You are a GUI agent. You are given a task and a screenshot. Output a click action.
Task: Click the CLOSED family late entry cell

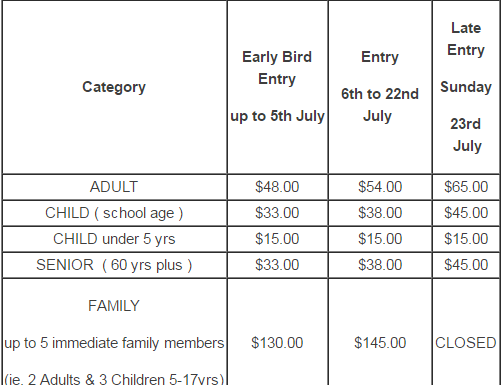(x=466, y=343)
